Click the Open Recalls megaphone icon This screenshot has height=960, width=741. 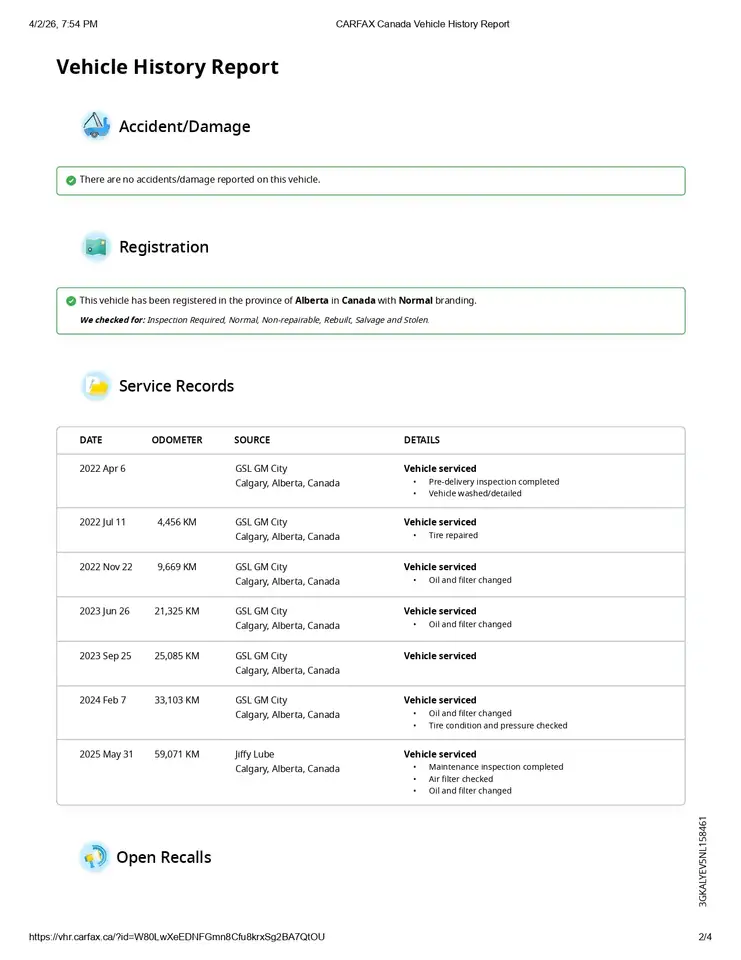[x=94, y=857]
